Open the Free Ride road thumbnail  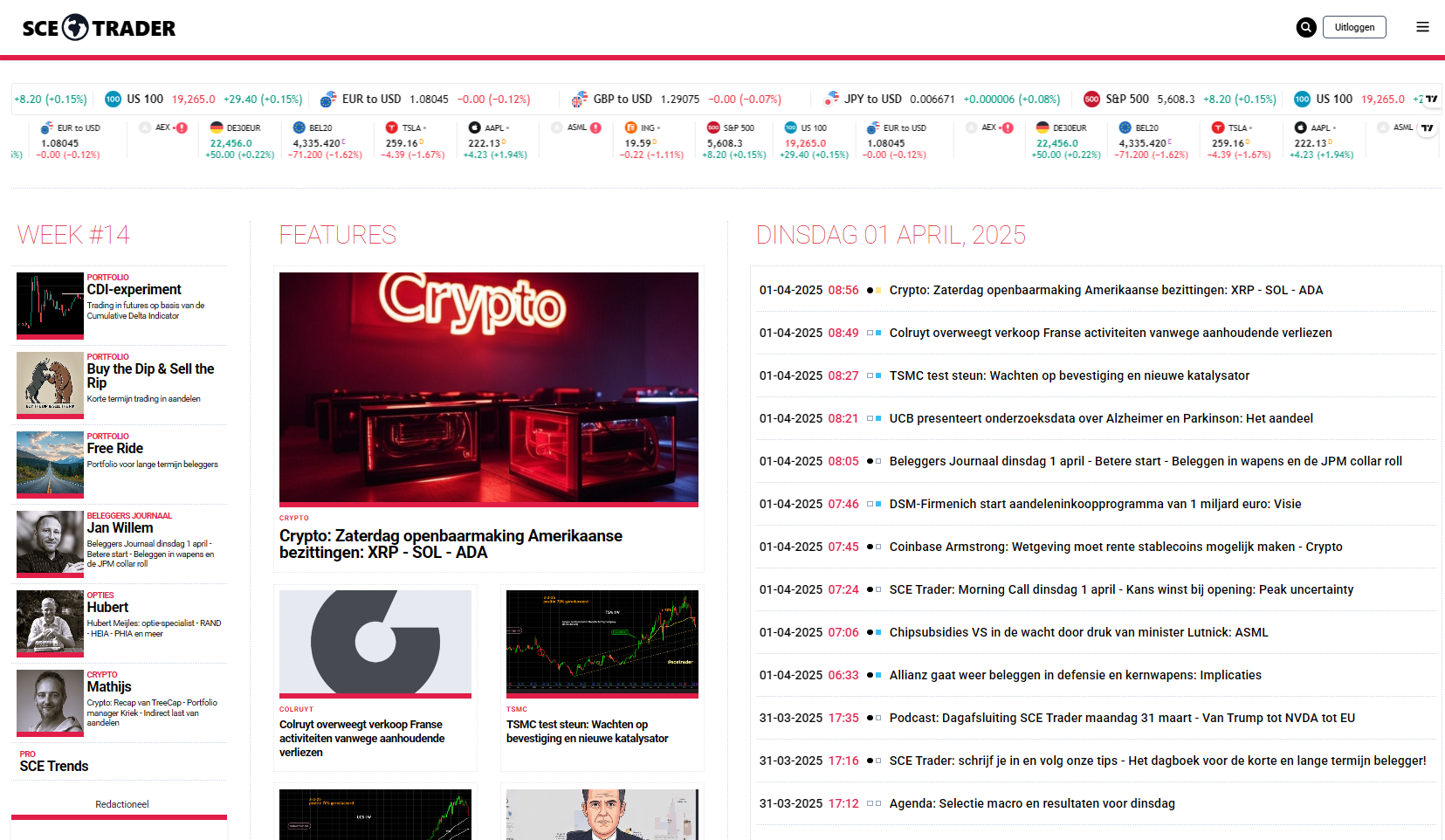(50, 465)
